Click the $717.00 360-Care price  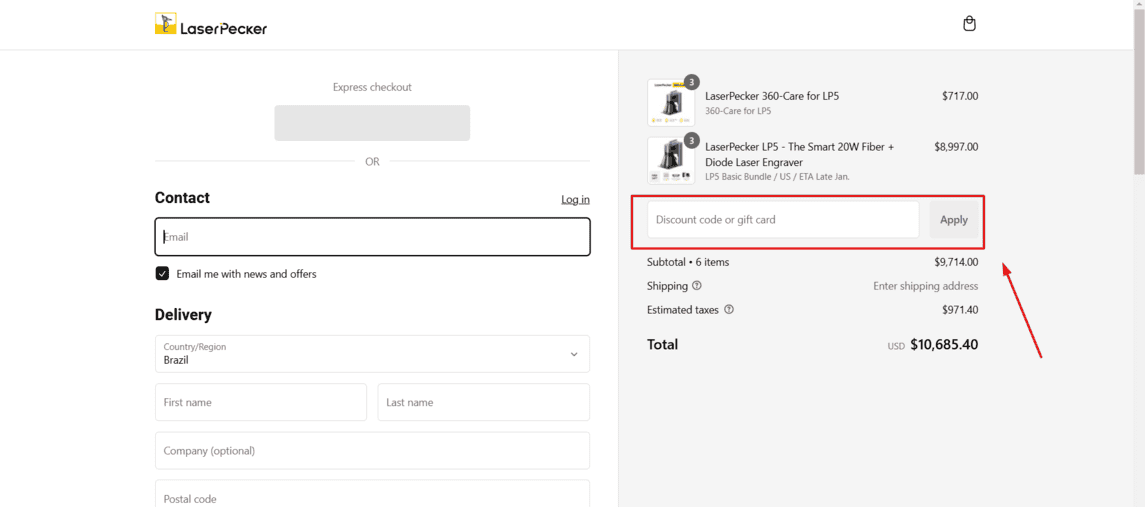tap(960, 96)
